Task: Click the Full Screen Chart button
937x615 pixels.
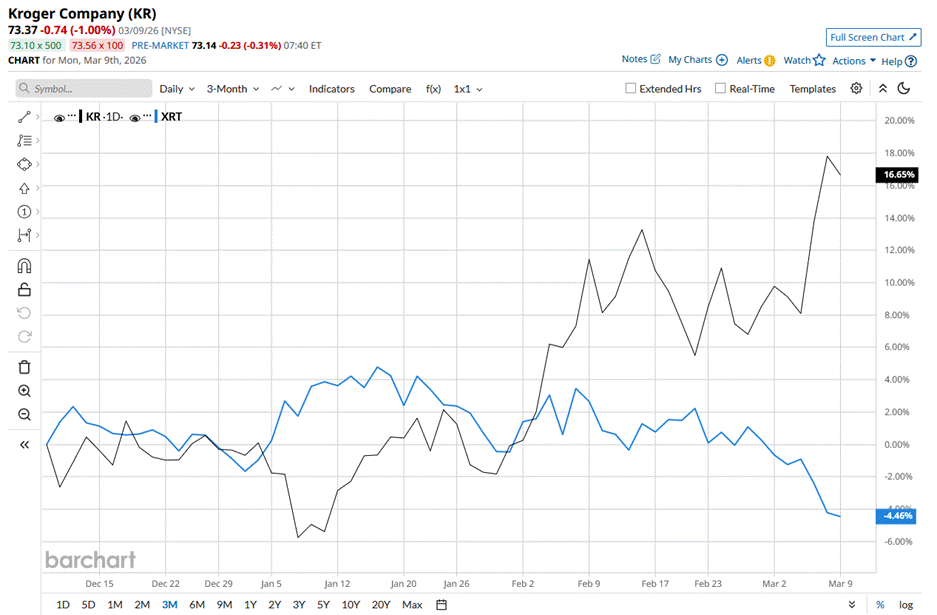Action: tap(873, 37)
